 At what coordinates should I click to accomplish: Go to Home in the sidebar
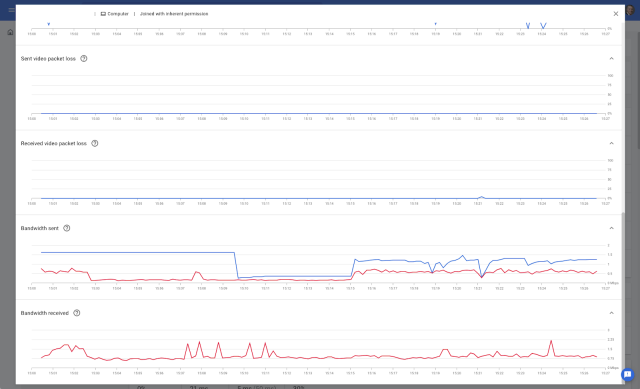point(10,32)
